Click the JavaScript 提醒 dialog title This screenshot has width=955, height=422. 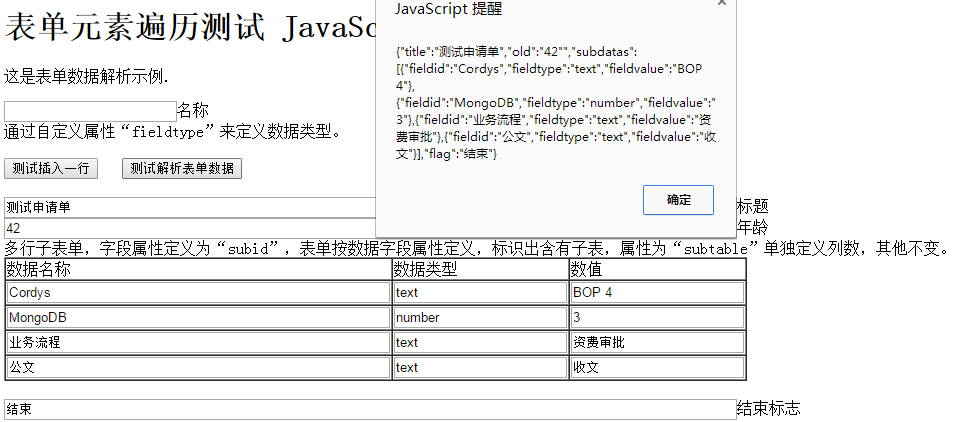point(448,9)
